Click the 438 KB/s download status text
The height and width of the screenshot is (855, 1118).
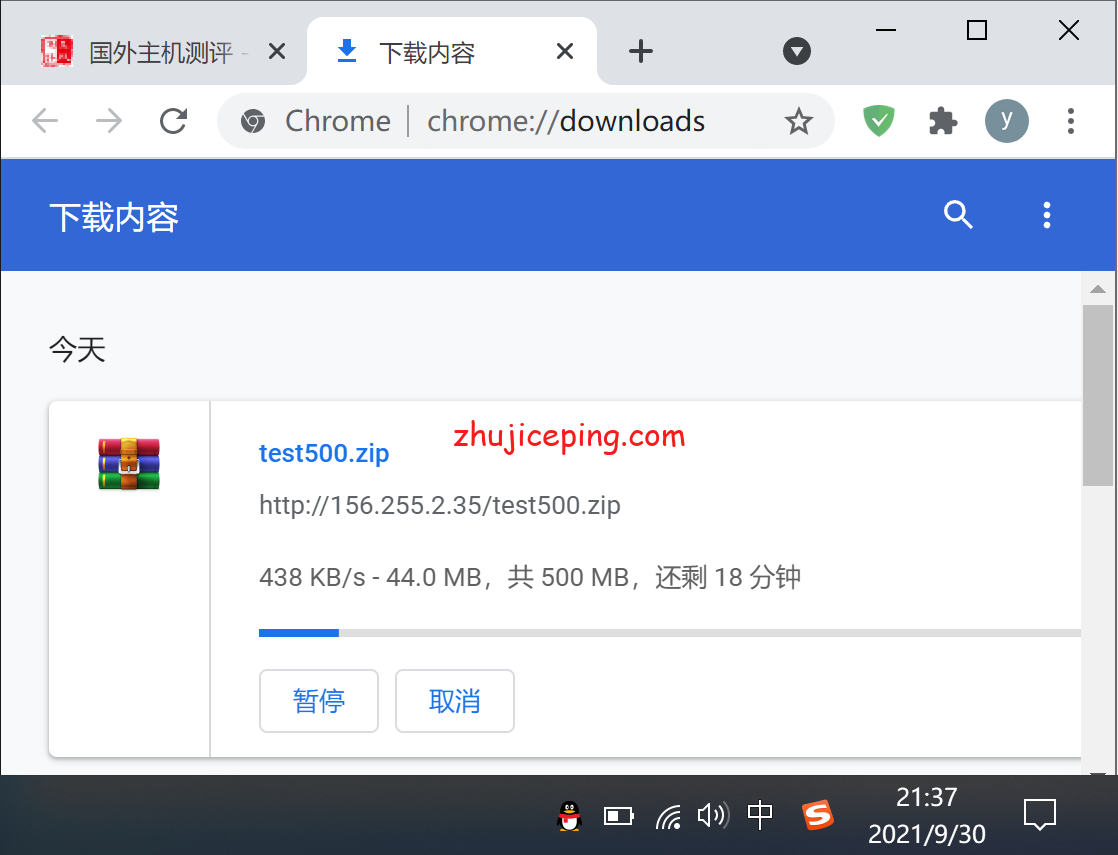coord(530,577)
